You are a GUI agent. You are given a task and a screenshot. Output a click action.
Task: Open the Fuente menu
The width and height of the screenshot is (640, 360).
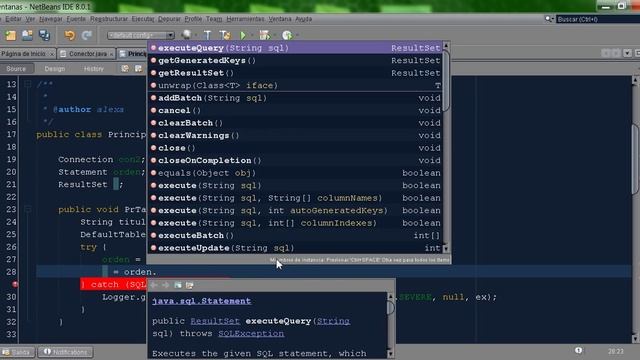click(x=76, y=19)
